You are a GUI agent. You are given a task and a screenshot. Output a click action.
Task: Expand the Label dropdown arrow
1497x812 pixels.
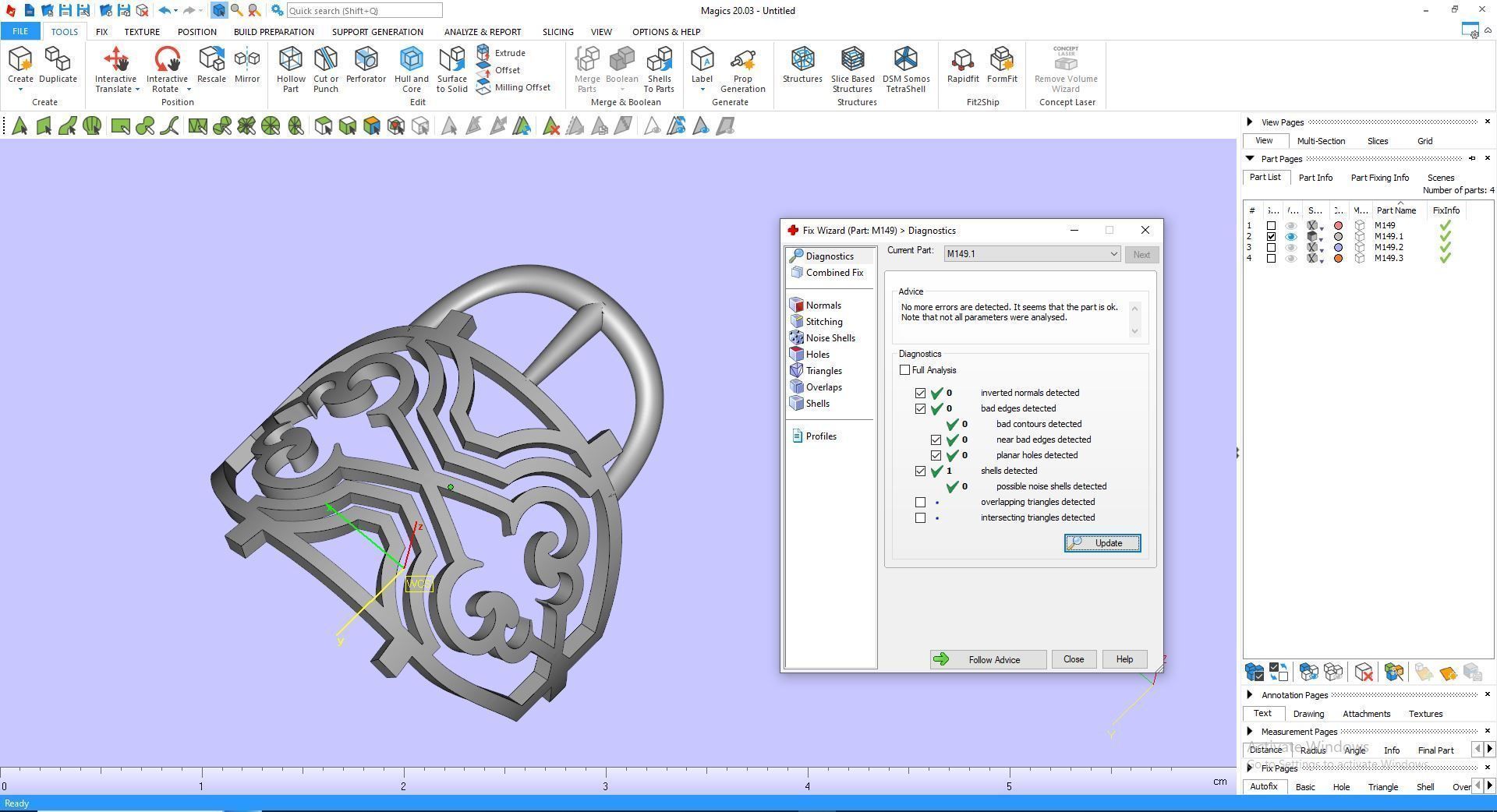pyautogui.click(x=702, y=90)
